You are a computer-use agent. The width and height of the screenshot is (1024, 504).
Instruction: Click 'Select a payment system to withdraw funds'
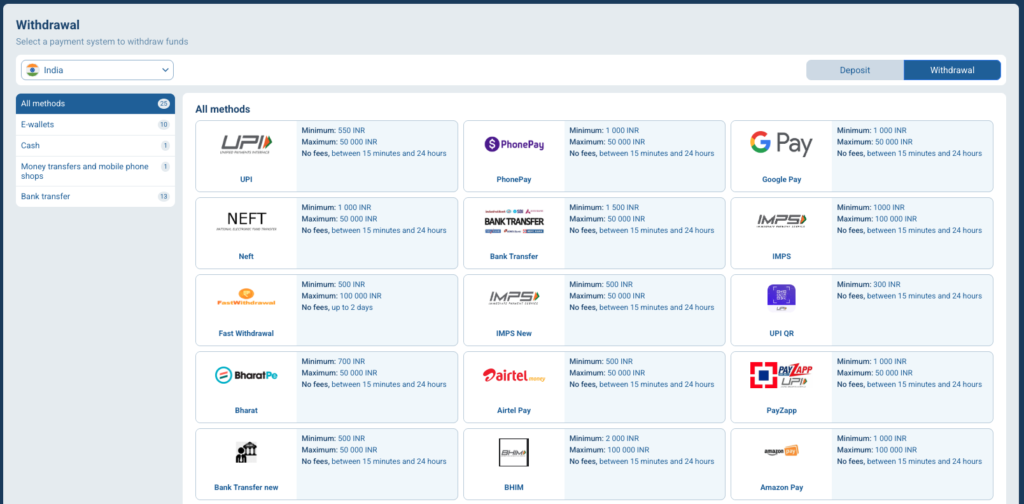coord(102,42)
